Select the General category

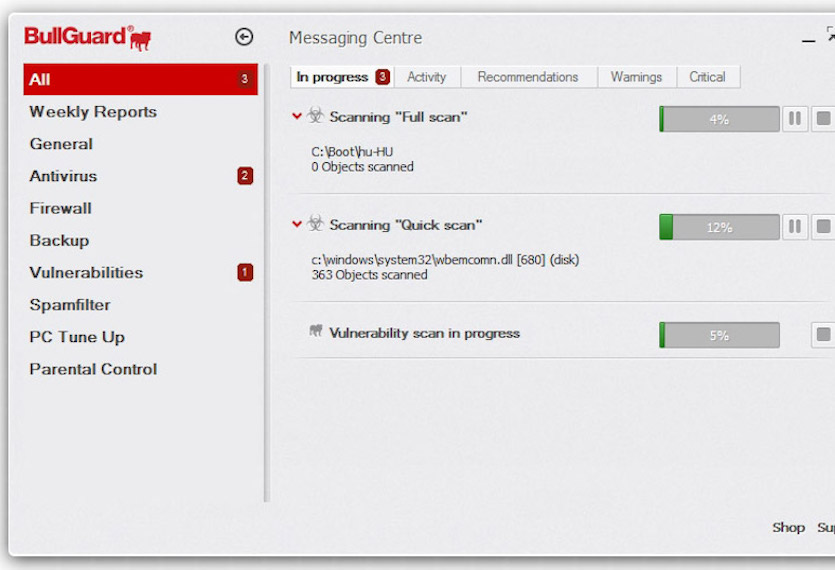(141, 144)
